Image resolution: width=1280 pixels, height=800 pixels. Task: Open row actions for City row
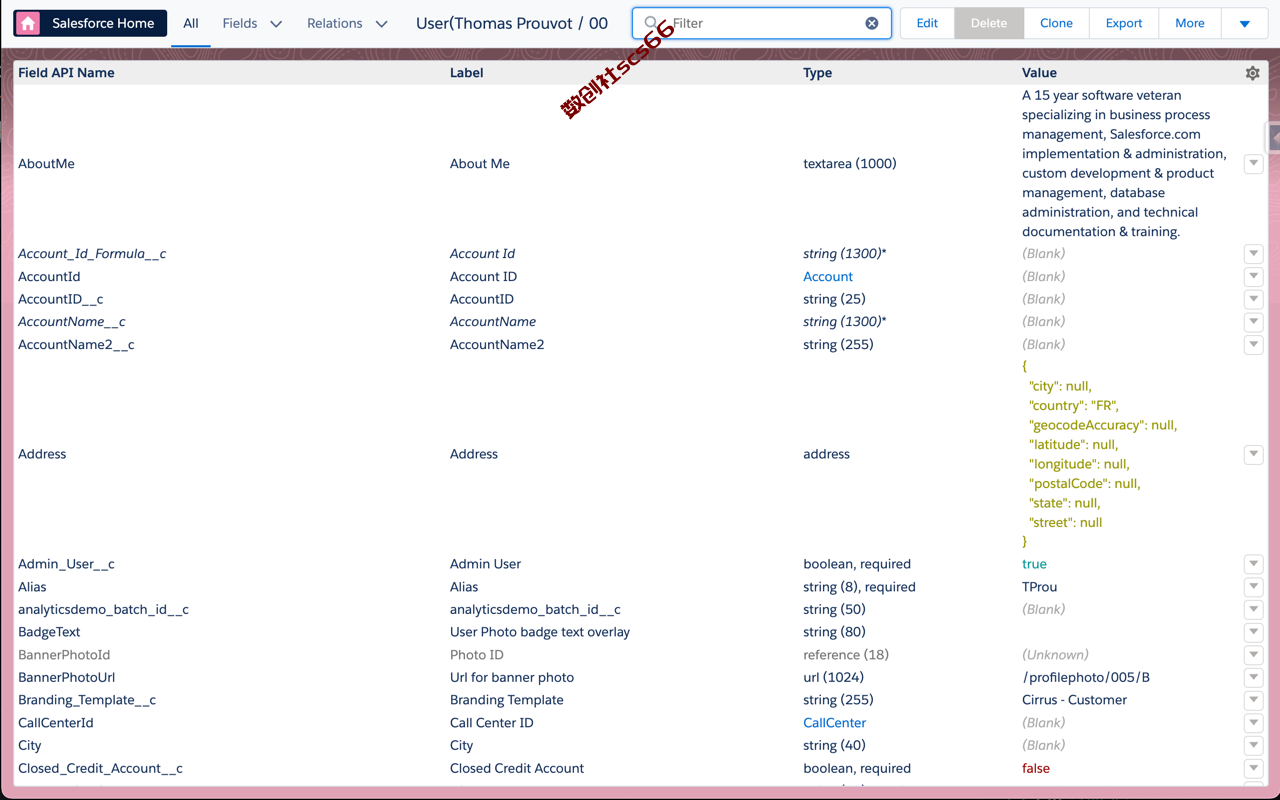click(x=1253, y=745)
